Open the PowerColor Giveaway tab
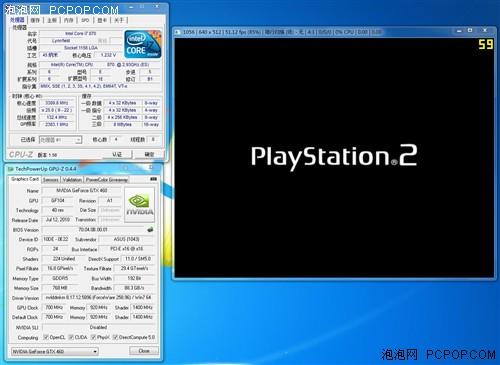 [107, 180]
